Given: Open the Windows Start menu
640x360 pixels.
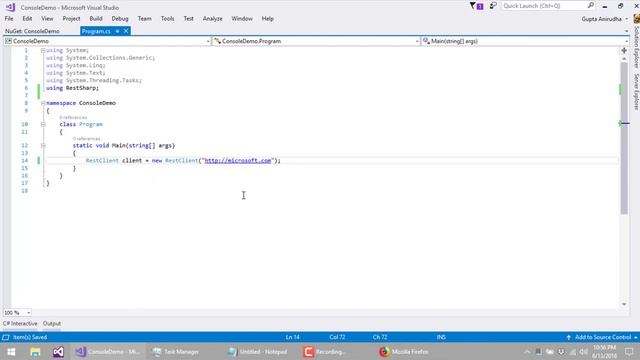Looking at the screenshot, I should tap(11, 352).
